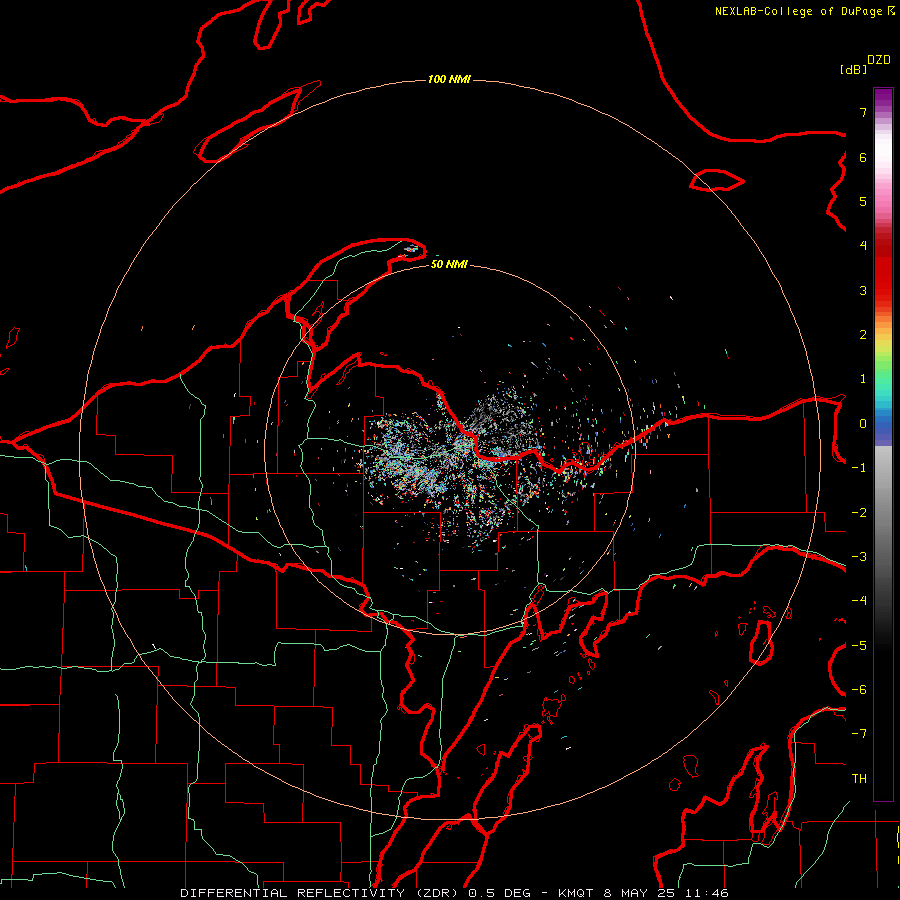Click the "-2" scale label
Screen dimensions: 900x900
pyautogui.click(x=859, y=513)
